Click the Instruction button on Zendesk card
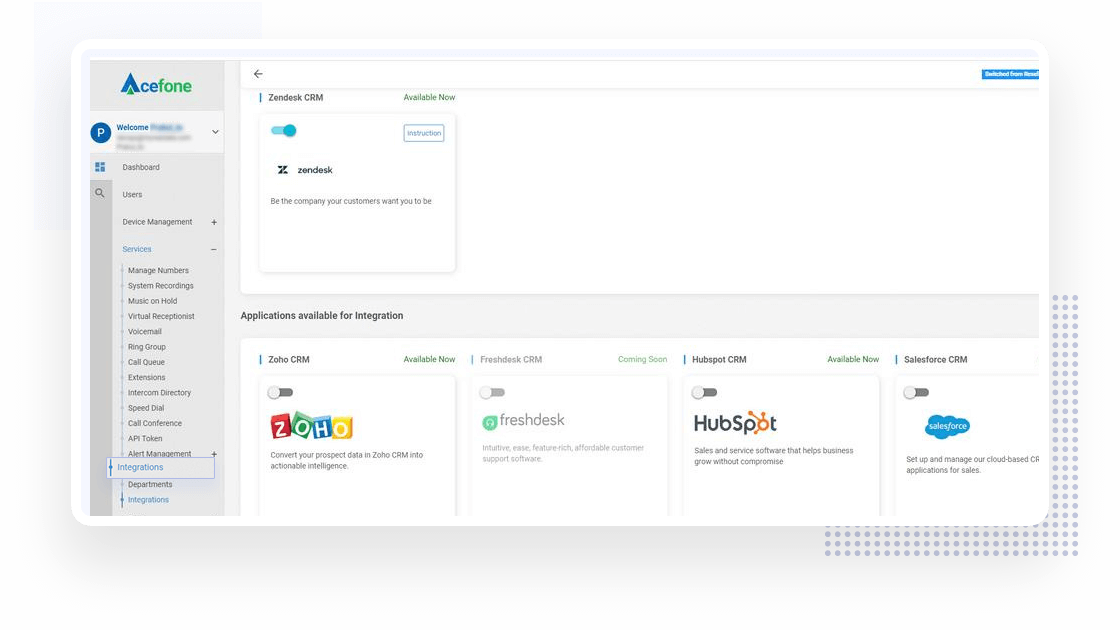This screenshot has height=630, width=1120. [x=424, y=133]
